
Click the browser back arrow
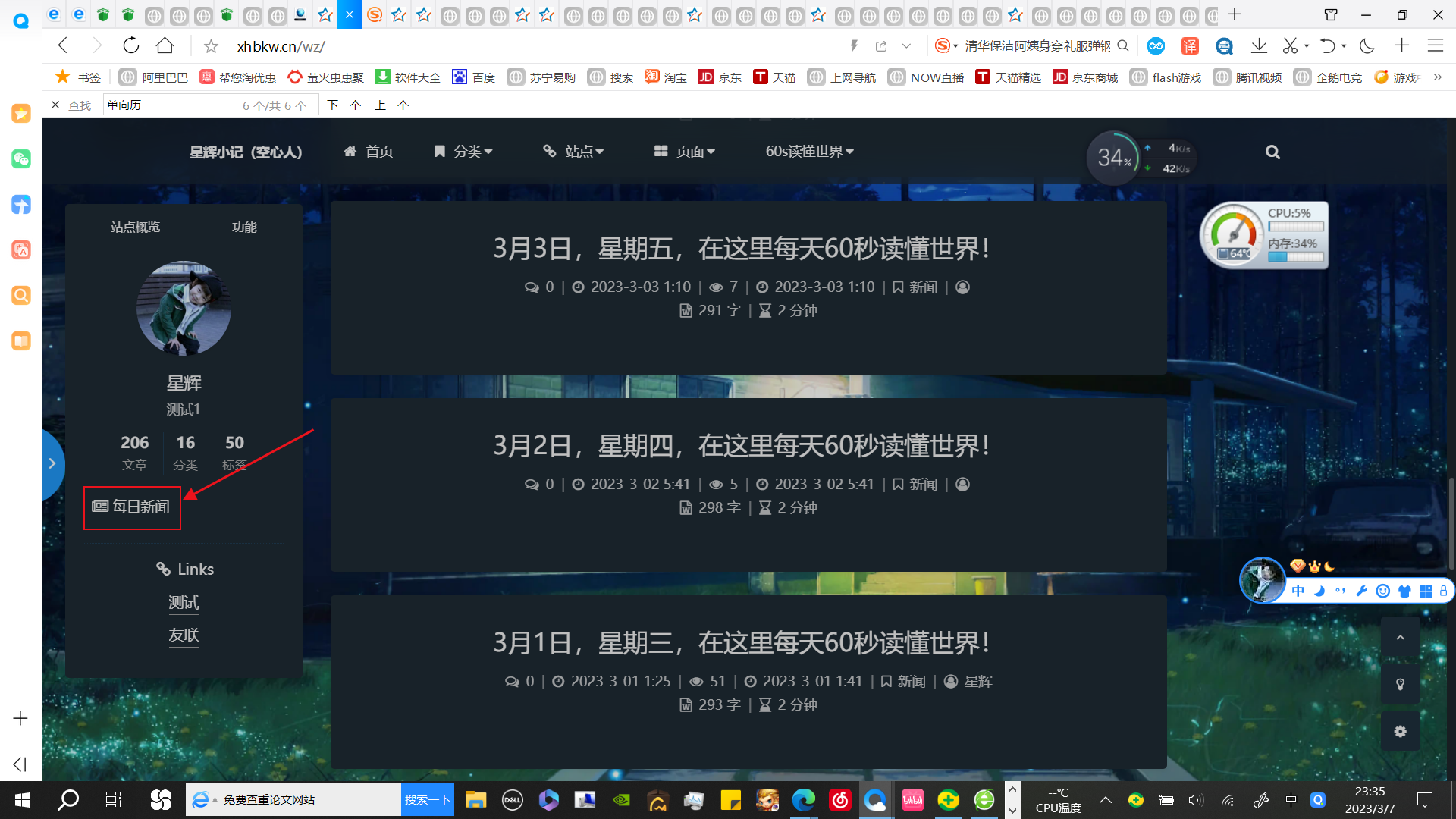tap(63, 45)
